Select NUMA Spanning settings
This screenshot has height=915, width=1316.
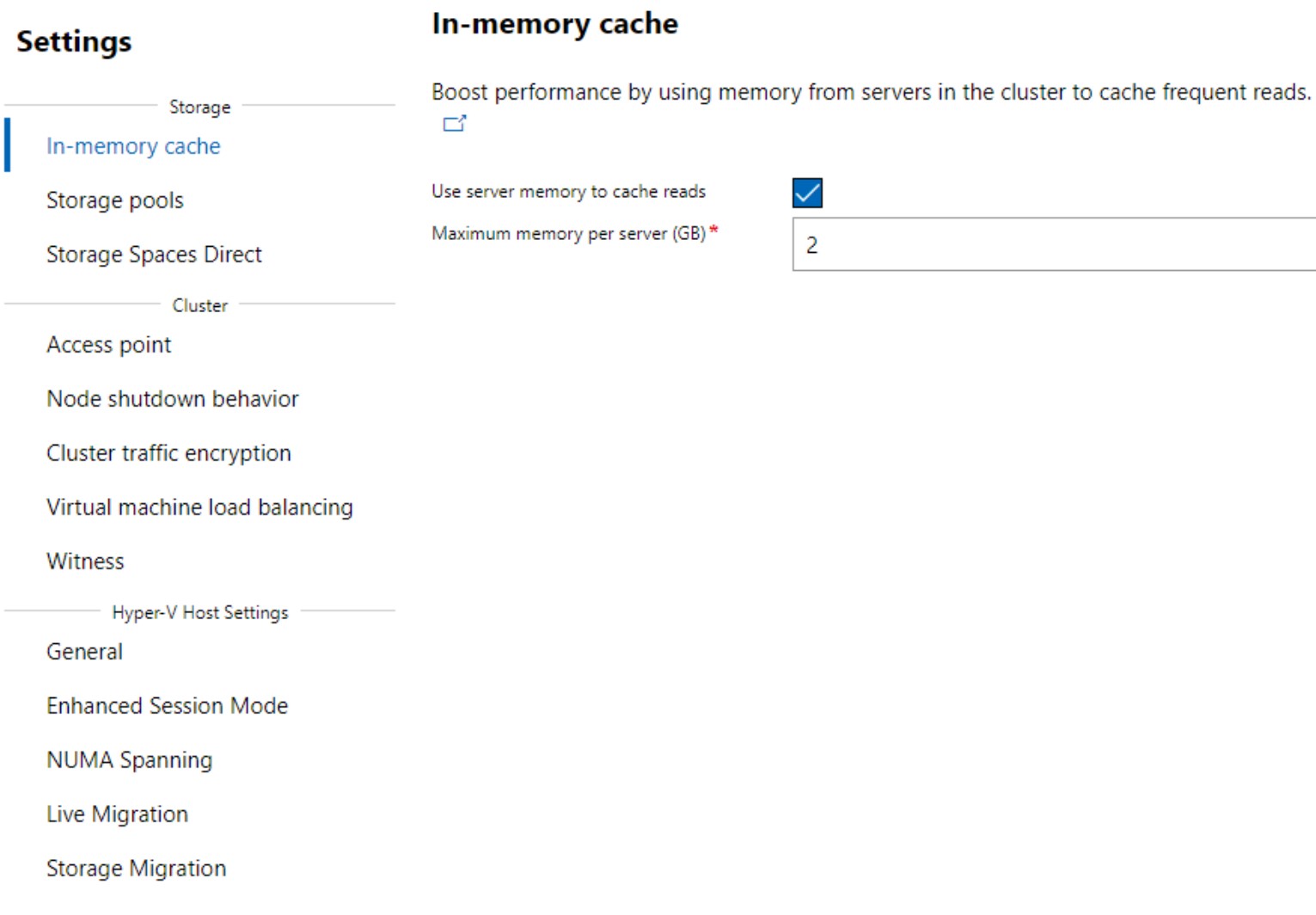[129, 759]
